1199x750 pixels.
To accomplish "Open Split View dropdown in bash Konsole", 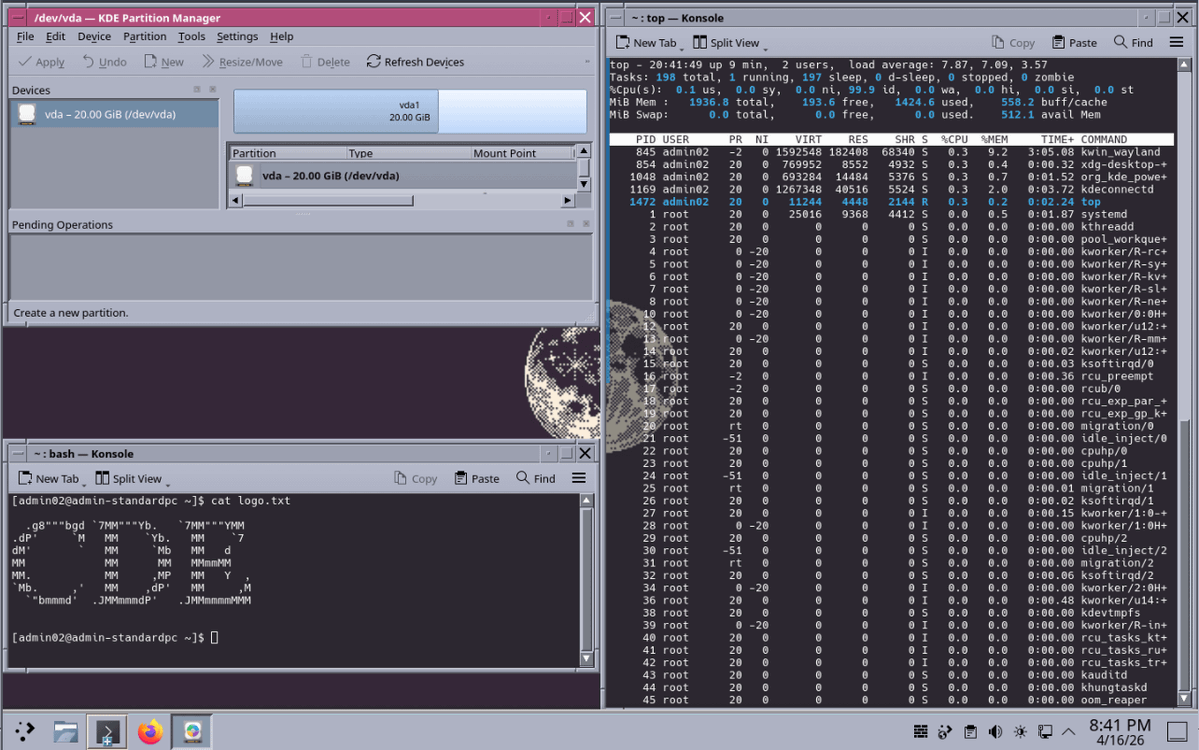I will [x=167, y=483].
